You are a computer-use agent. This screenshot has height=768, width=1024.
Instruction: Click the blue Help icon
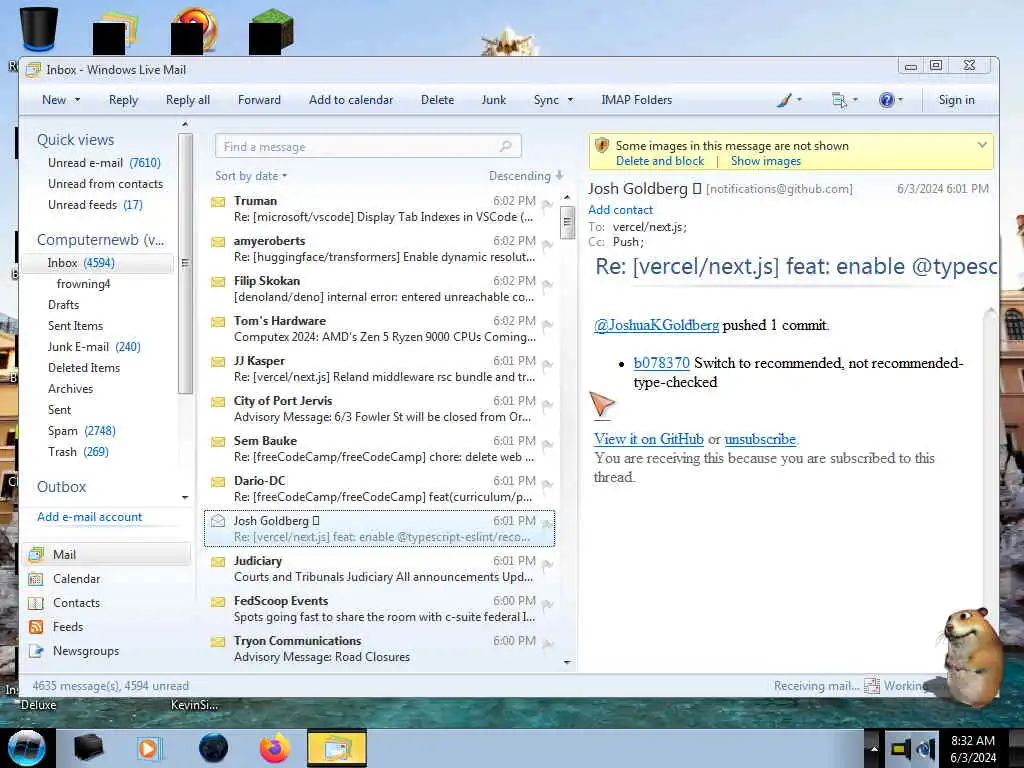pyautogui.click(x=886, y=100)
